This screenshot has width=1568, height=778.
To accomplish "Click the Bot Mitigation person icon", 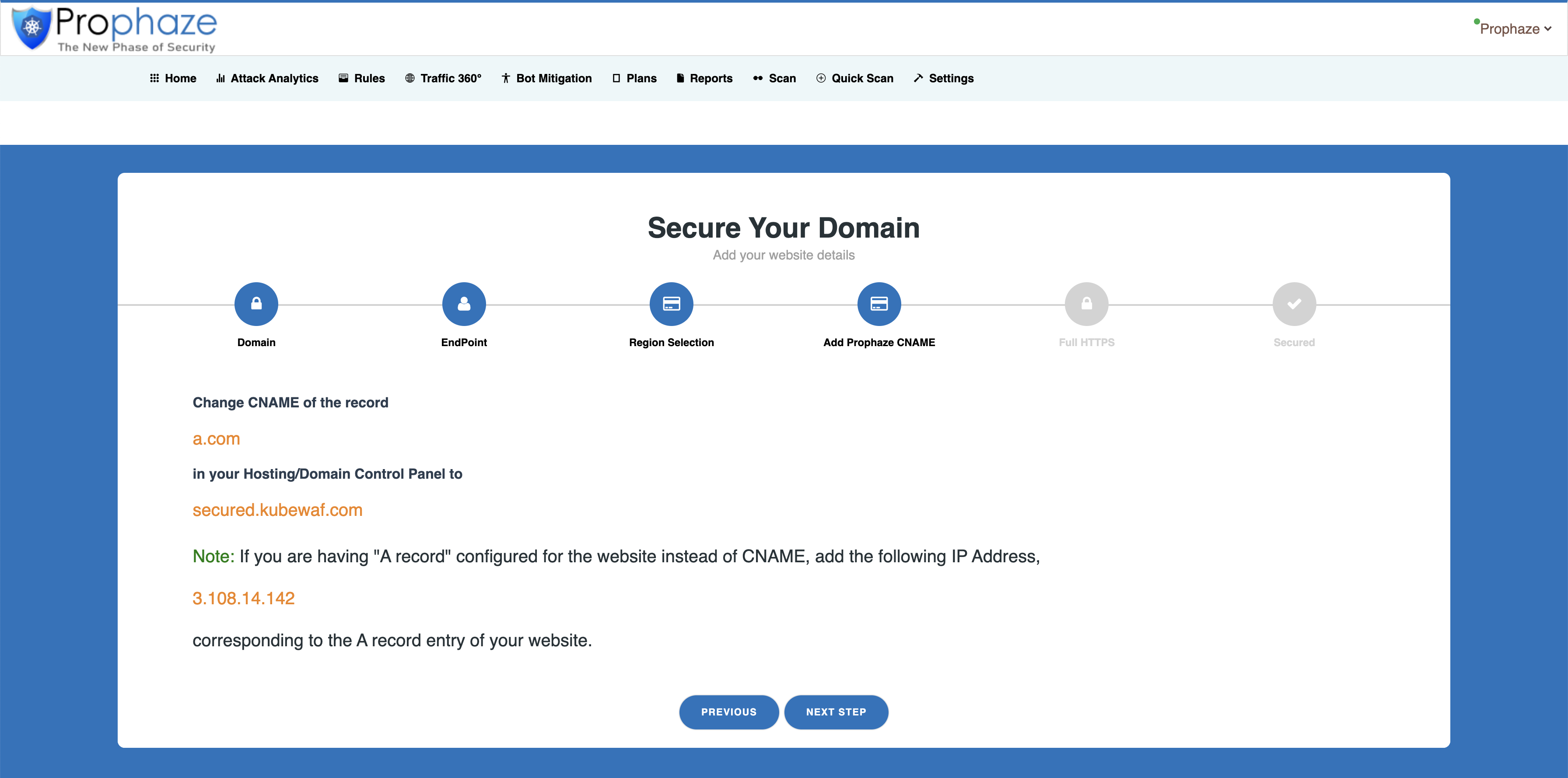I will tap(505, 78).
